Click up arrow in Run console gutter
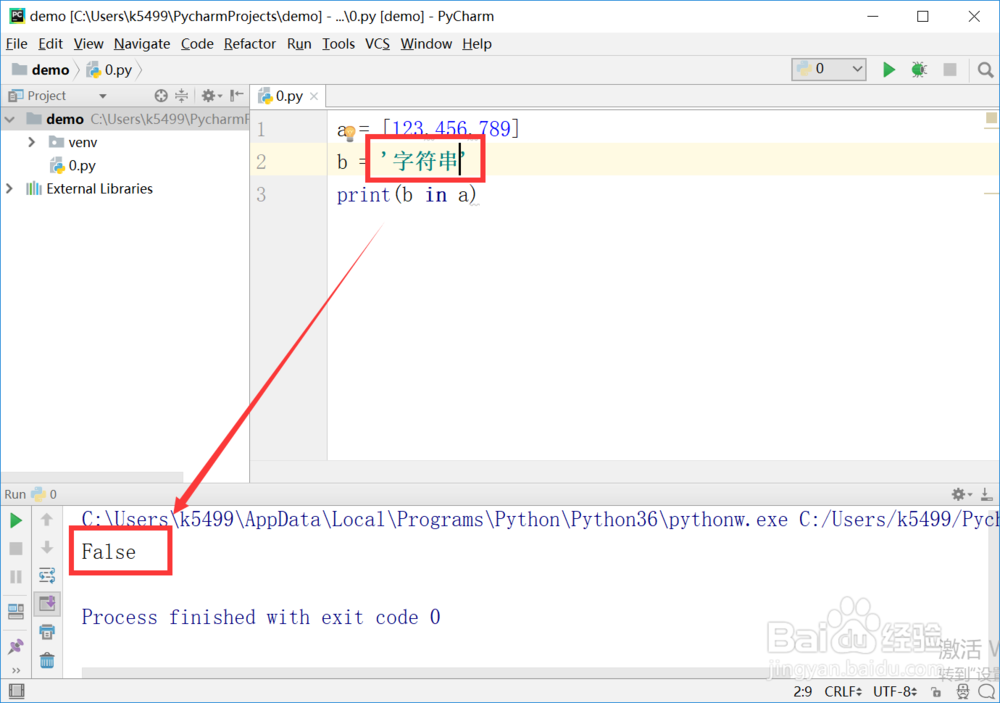The width and height of the screenshot is (1000, 703). click(47, 519)
